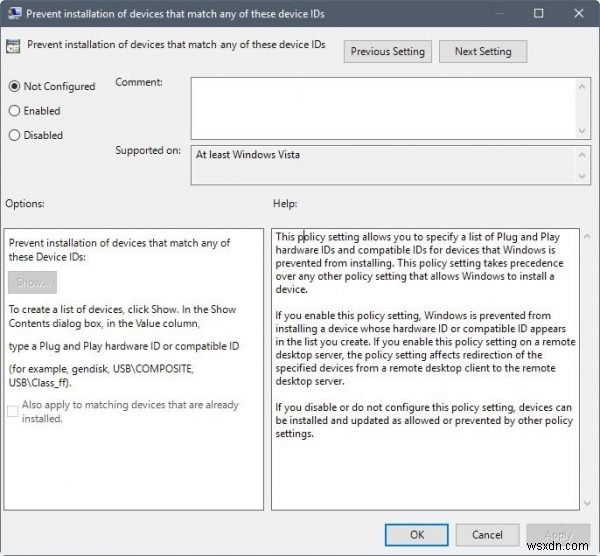Click 'If you disable or do not configure' paragraph
This screenshot has height=556, width=600.
click(424, 420)
